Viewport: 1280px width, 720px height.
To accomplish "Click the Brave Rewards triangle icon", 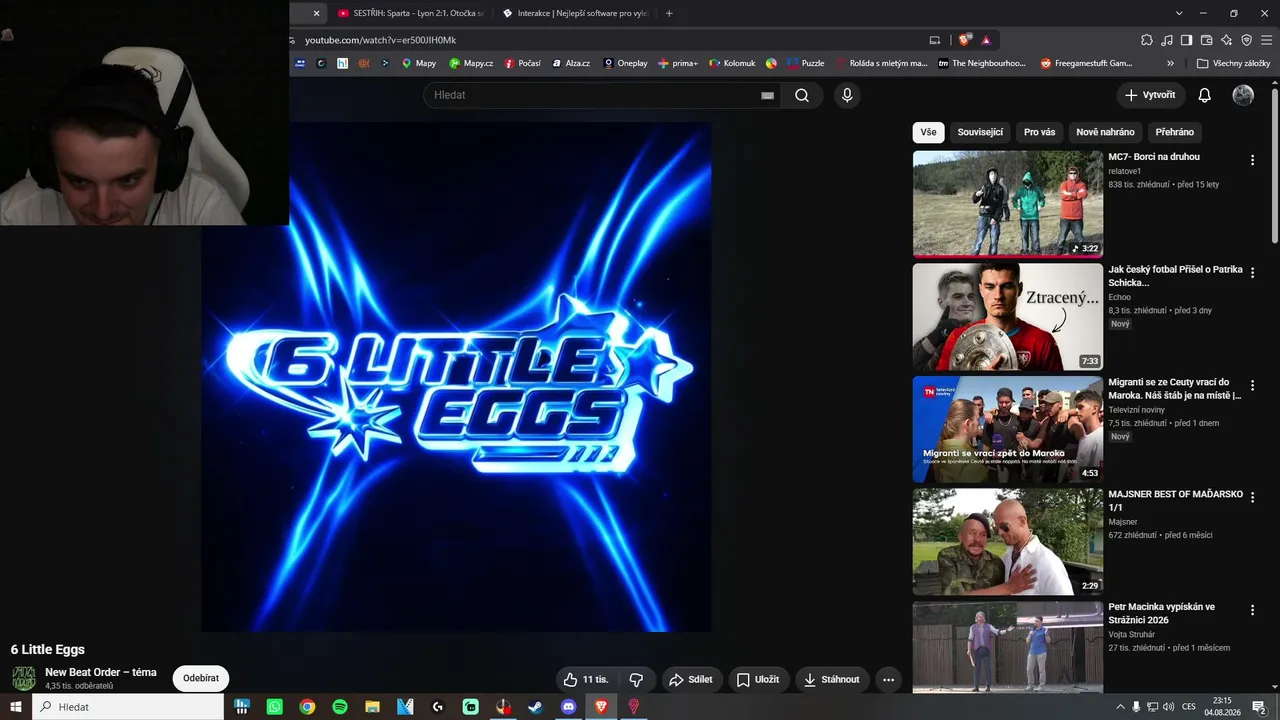I will pyautogui.click(x=986, y=40).
